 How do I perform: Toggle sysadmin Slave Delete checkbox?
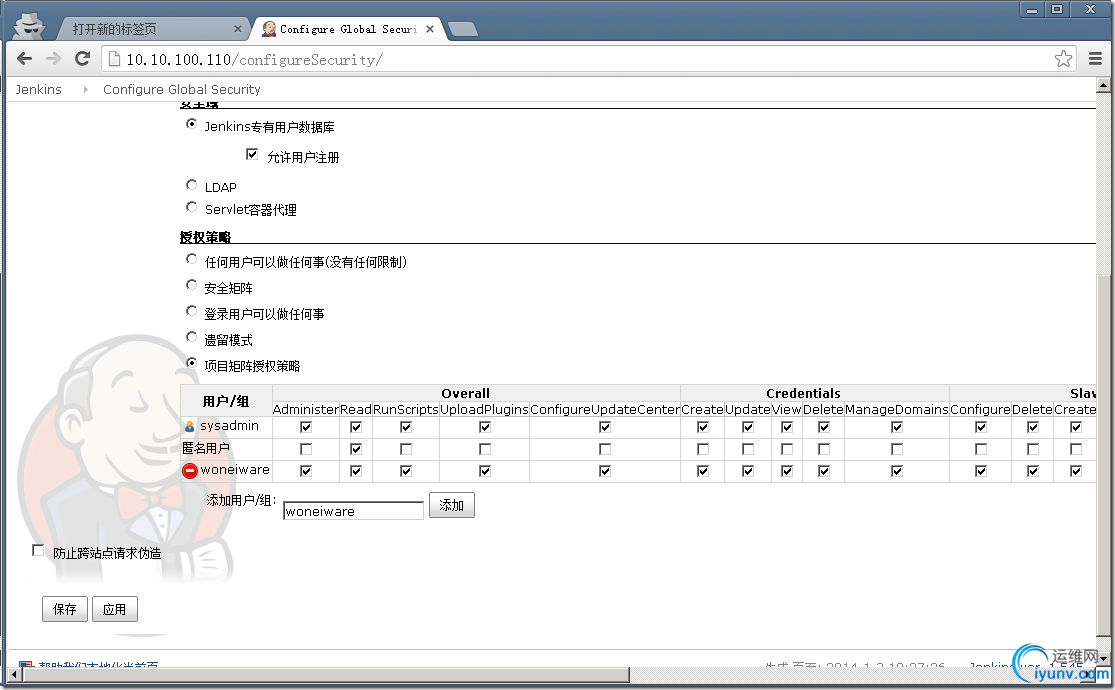(x=1033, y=427)
